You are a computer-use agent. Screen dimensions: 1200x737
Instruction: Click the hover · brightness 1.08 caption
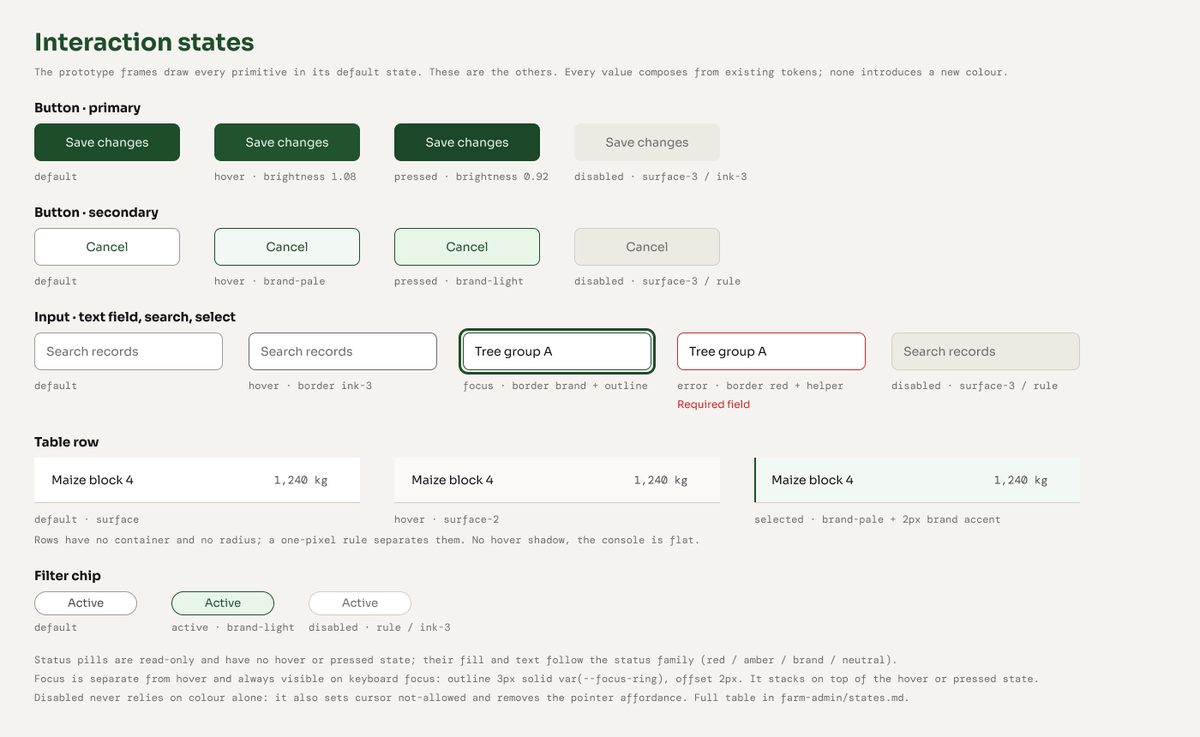tap(285, 176)
